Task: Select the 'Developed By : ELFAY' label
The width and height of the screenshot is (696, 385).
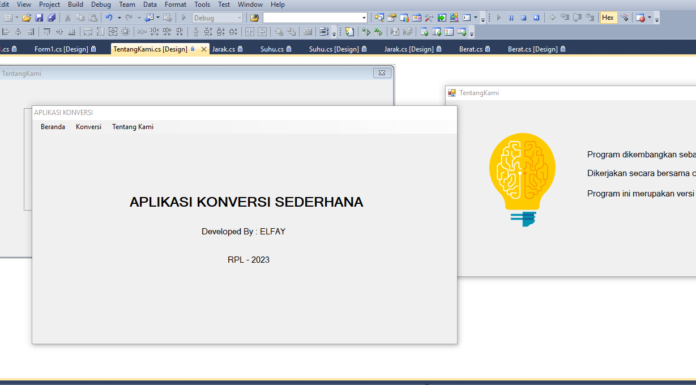Action: (x=243, y=232)
